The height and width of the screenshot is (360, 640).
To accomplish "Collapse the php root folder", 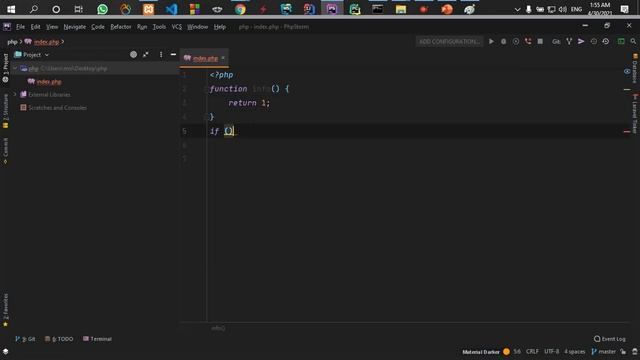I will (15, 68).
